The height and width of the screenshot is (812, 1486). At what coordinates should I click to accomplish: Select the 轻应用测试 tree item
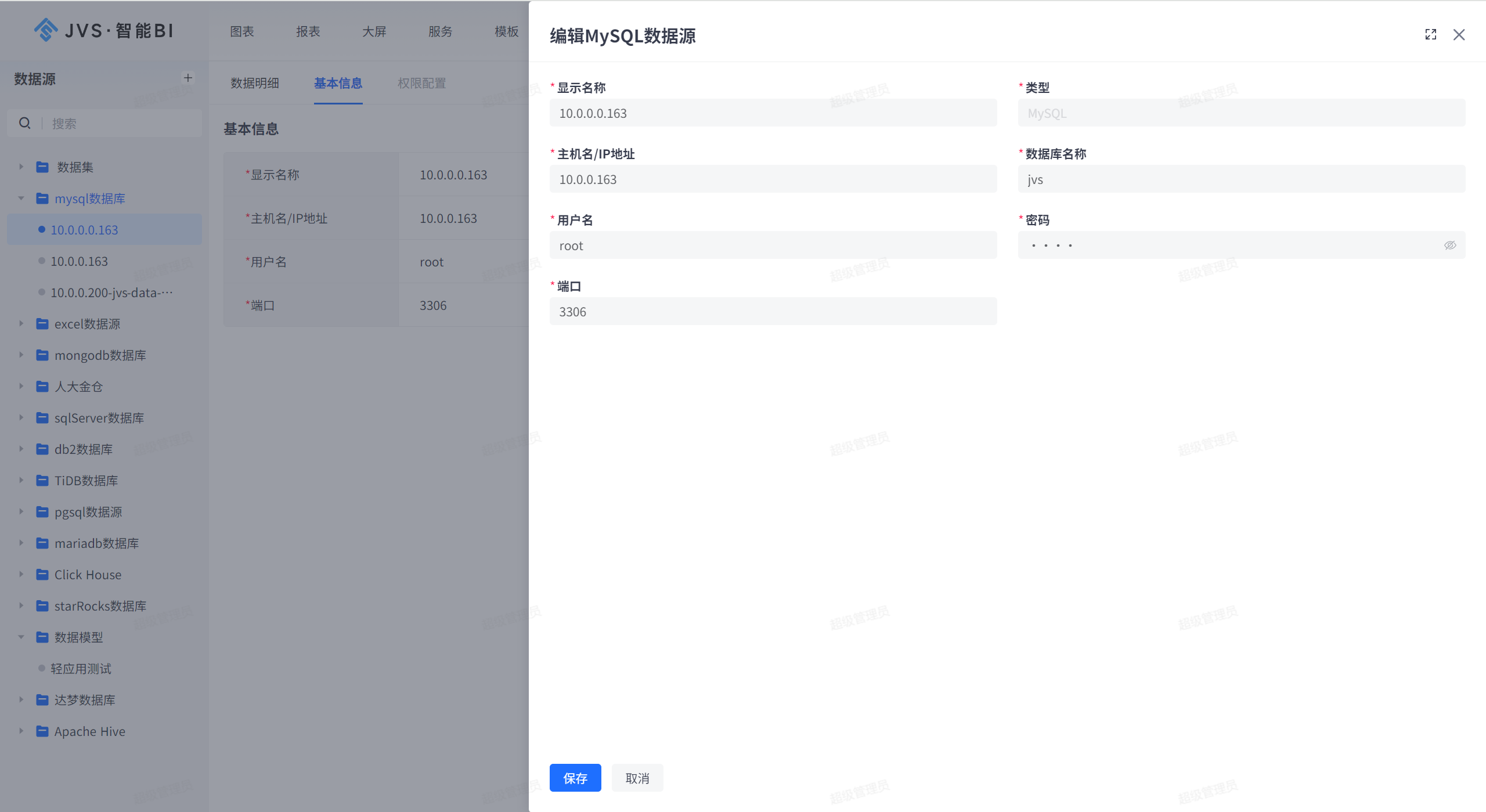coord(104,669)
